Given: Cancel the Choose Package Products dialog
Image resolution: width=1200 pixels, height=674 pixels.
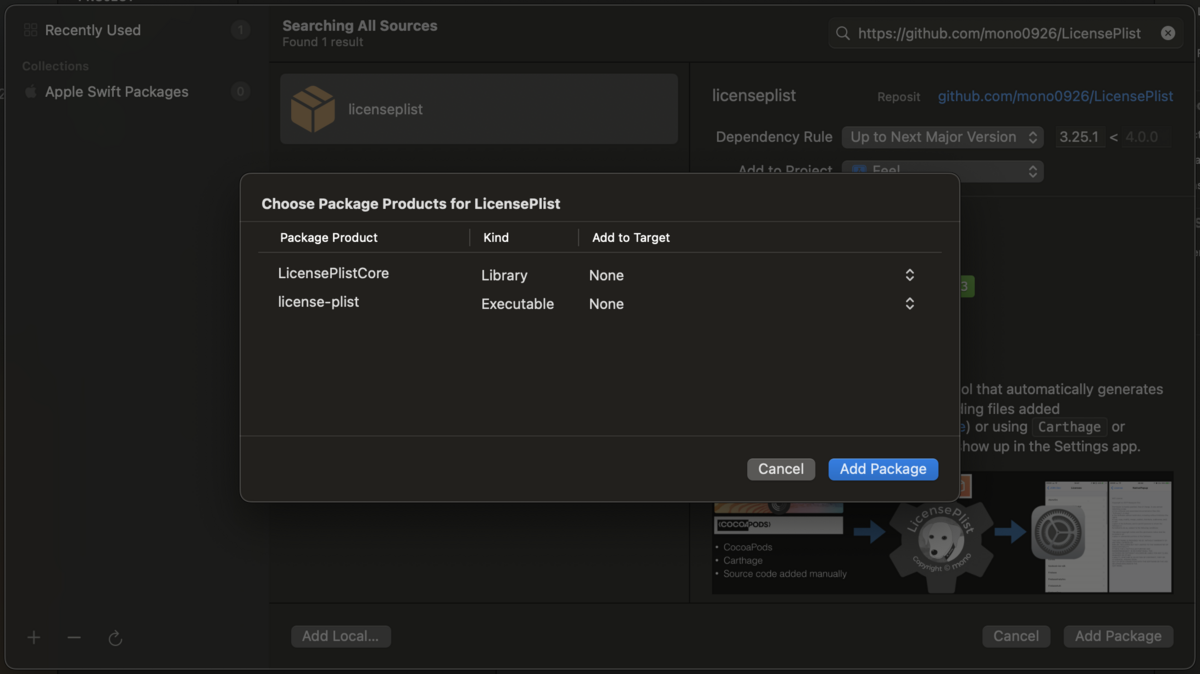Looking at the screenshot, I should click(781, 469).
